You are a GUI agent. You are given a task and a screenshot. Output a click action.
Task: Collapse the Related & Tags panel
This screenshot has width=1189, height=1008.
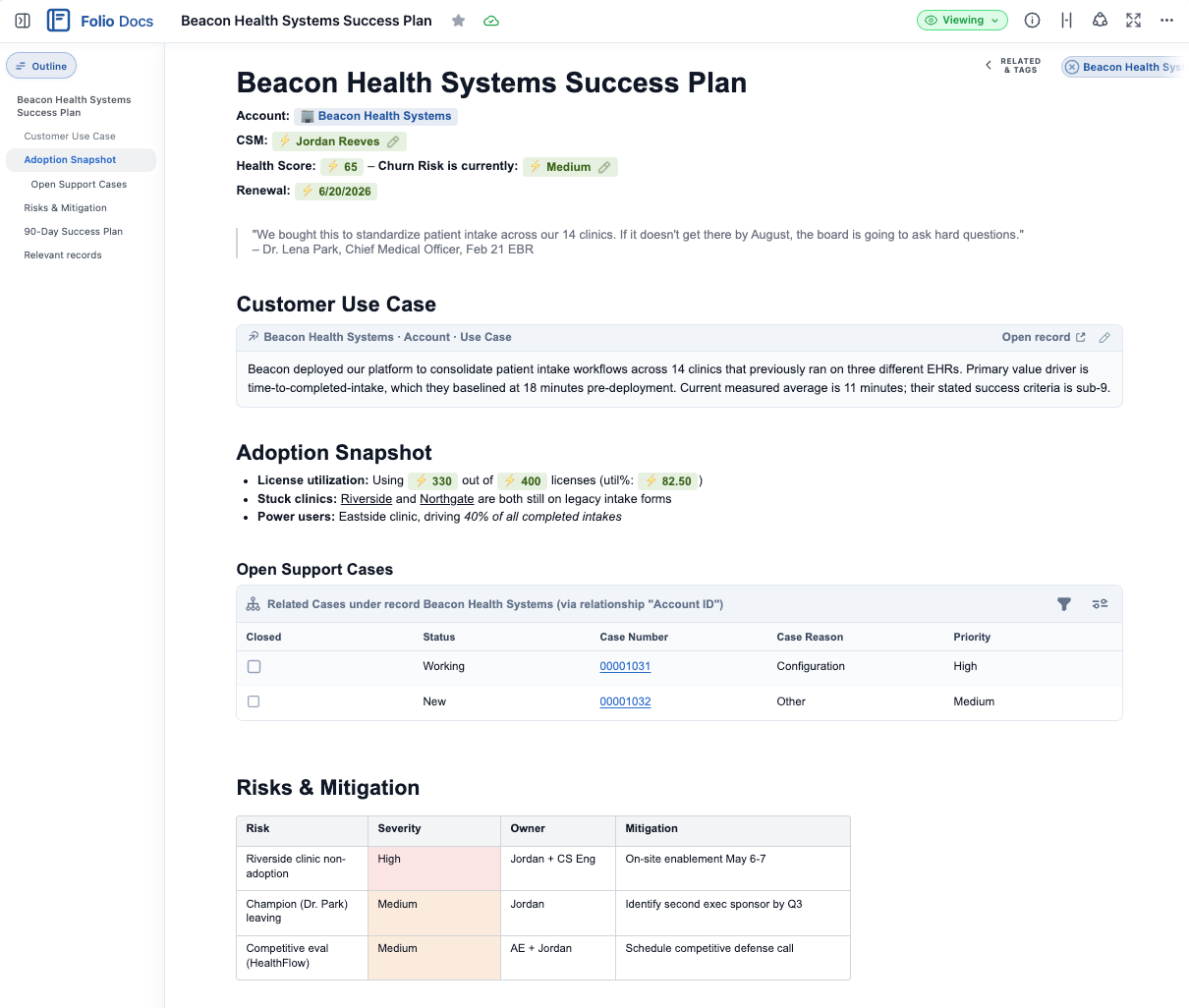988,65
